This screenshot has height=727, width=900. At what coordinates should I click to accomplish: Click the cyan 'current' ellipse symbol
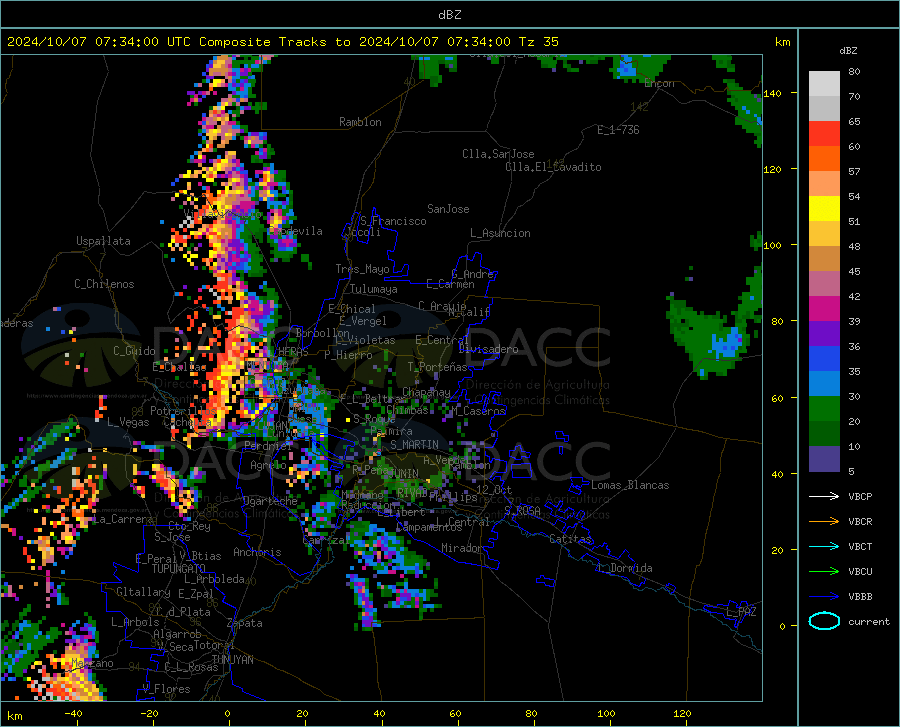pyautogui.click(x=824, y=621)
